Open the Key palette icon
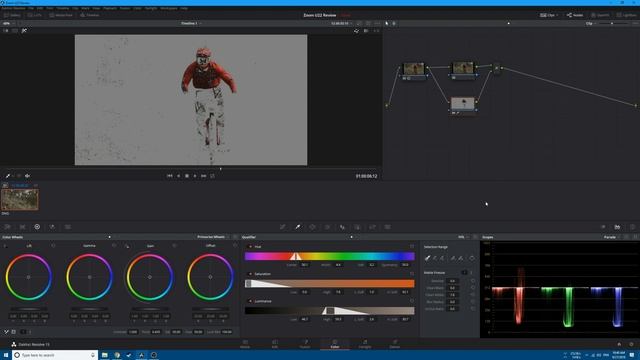 point(357,227)
